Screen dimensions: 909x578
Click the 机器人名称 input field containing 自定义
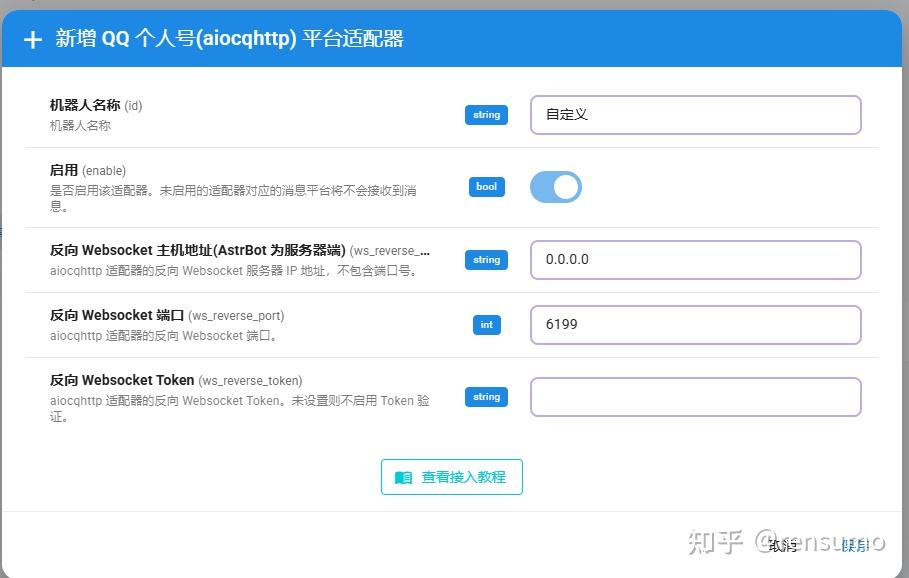(696, 115)
